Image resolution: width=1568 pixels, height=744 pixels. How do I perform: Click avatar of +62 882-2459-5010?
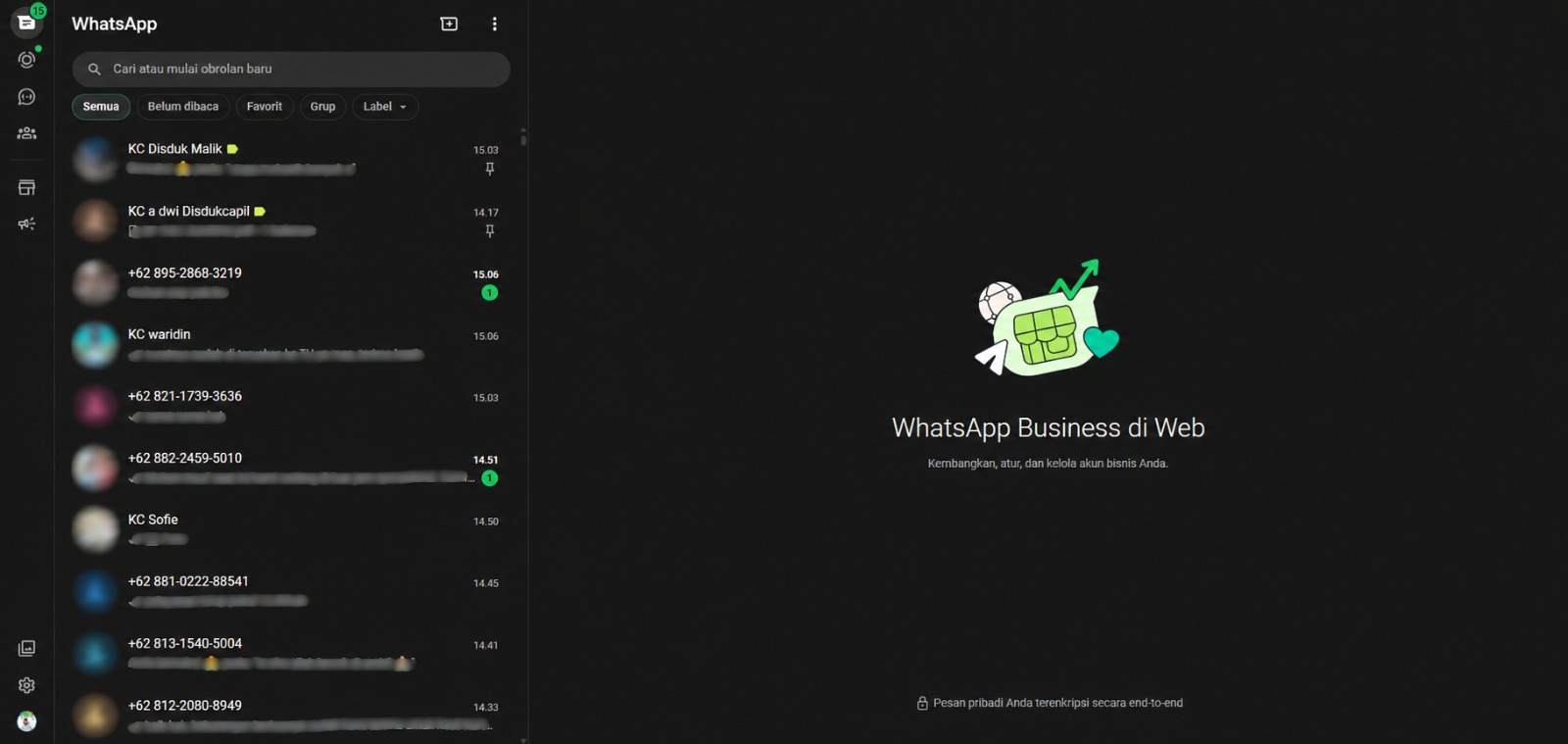[x=95, y=468]
